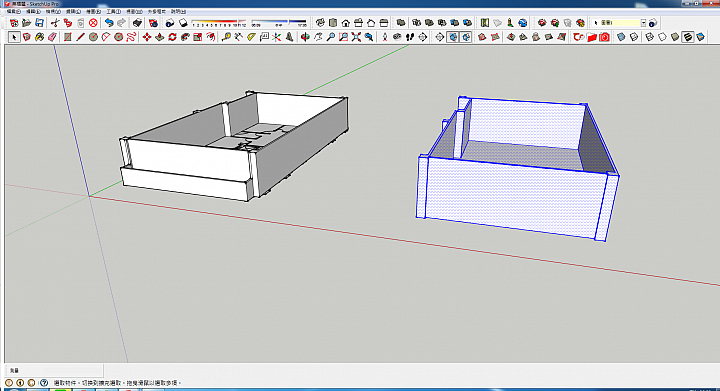This screenshot has width=720, height=391.
Task: Activate the Walk footprints tool
Action: click(410, 37)
